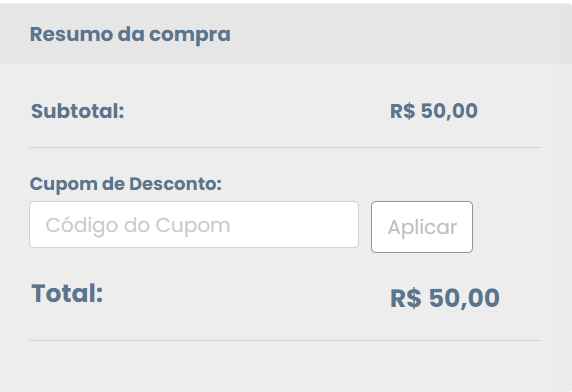The height and width of the screenshot is (392, 572).
Task: Click empty header bar beside Resumo da compra
Action: click(x=401, y=34)
